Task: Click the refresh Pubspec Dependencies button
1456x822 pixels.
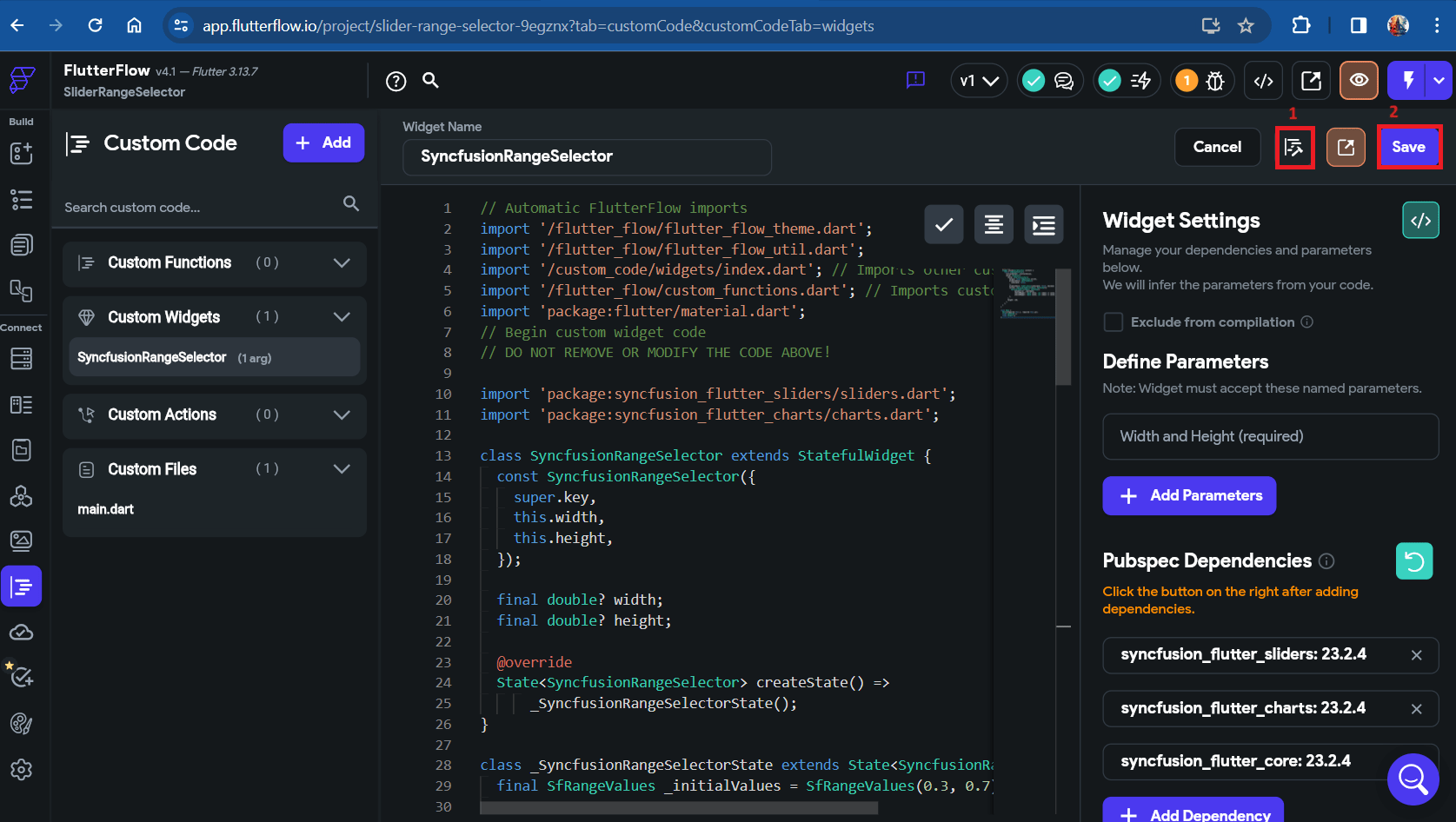Action: tap(1414, 561)
